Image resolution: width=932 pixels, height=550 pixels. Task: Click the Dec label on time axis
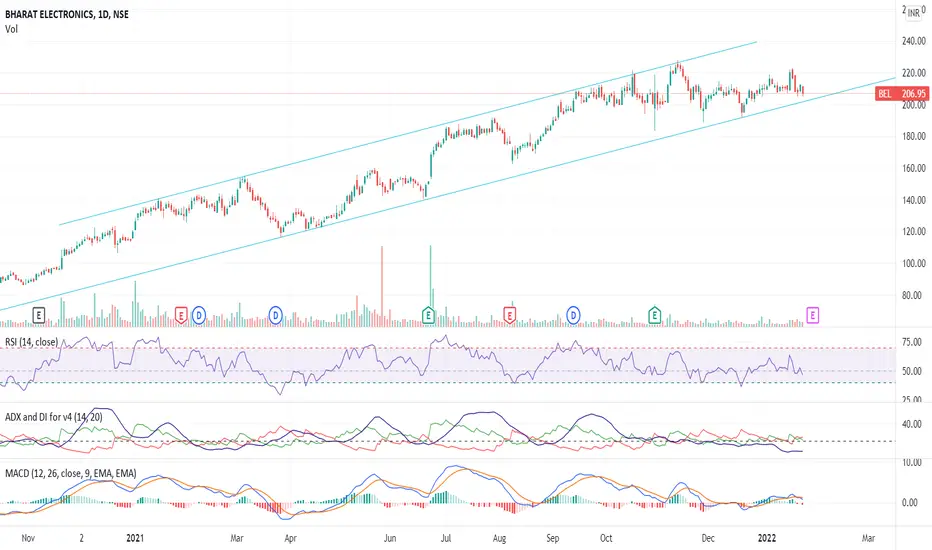[708, 538]
